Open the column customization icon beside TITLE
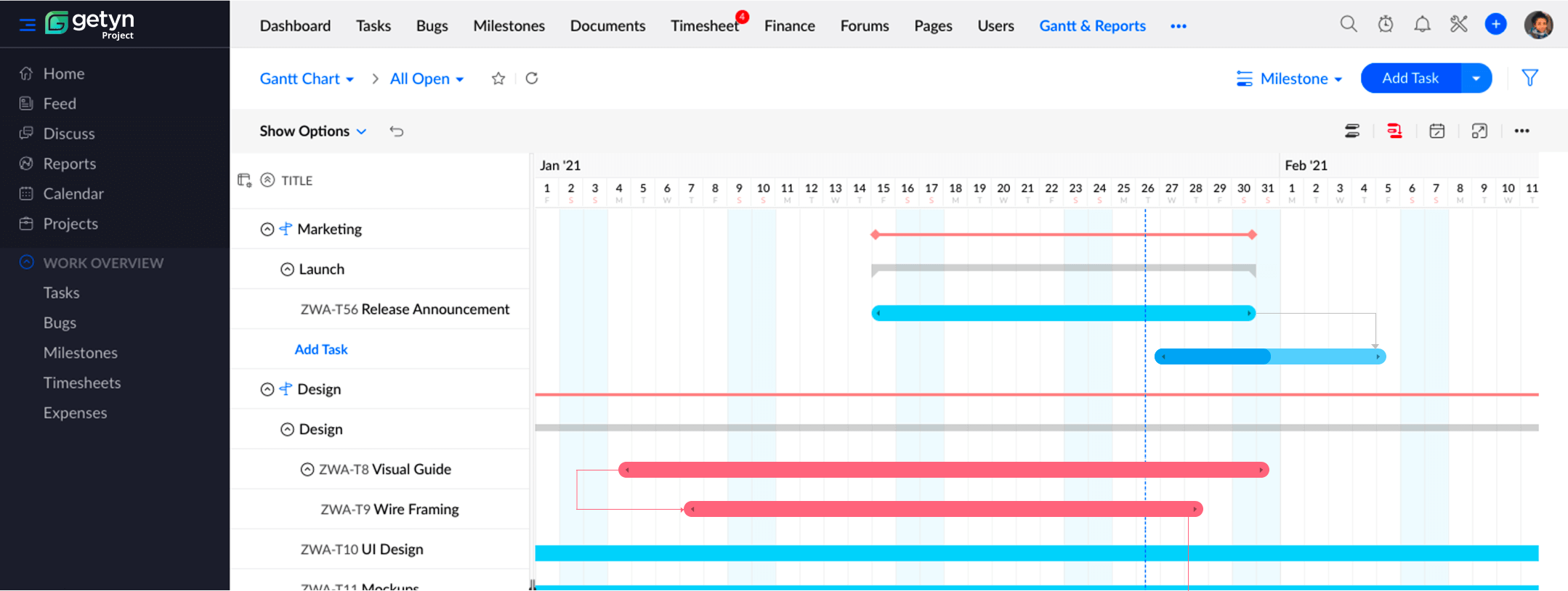This screenshot has width=1568, height=591. pyautogui.click(x=244, y=180)
